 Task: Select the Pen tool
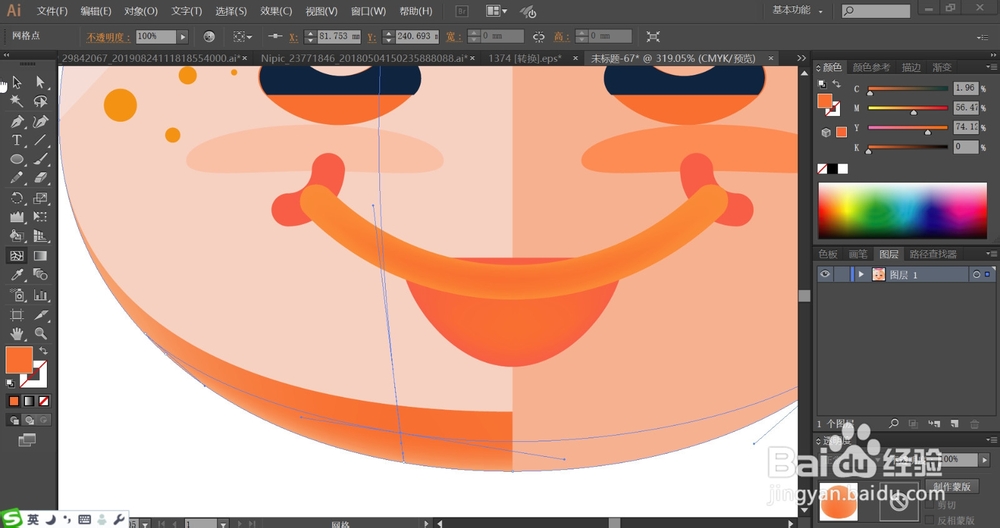tap(17, 121)
